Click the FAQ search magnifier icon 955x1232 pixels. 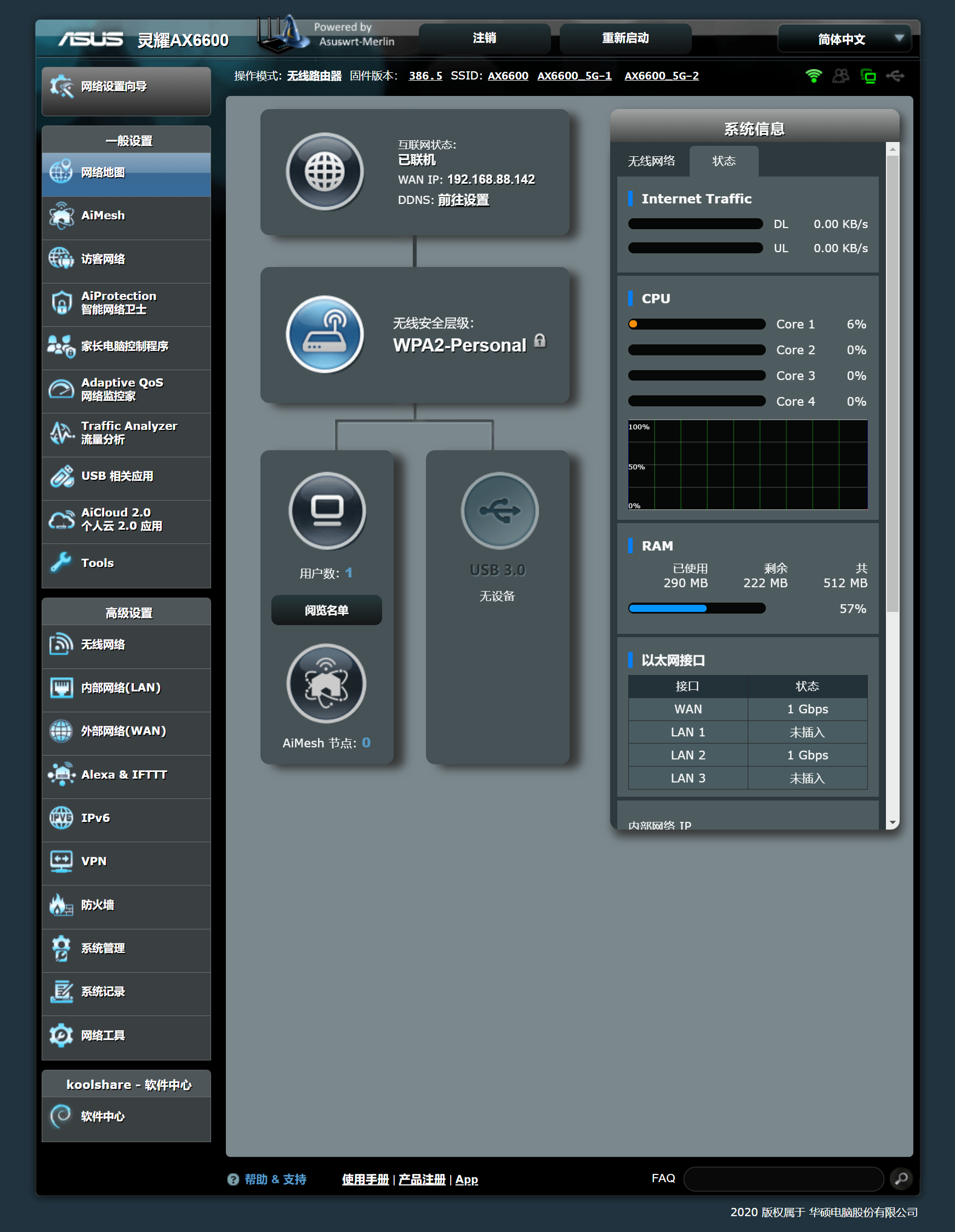tap(901, 1178)
